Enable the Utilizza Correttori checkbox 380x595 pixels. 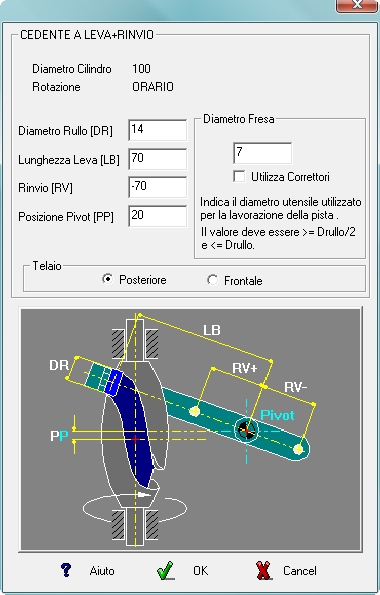tap(239, 176)
